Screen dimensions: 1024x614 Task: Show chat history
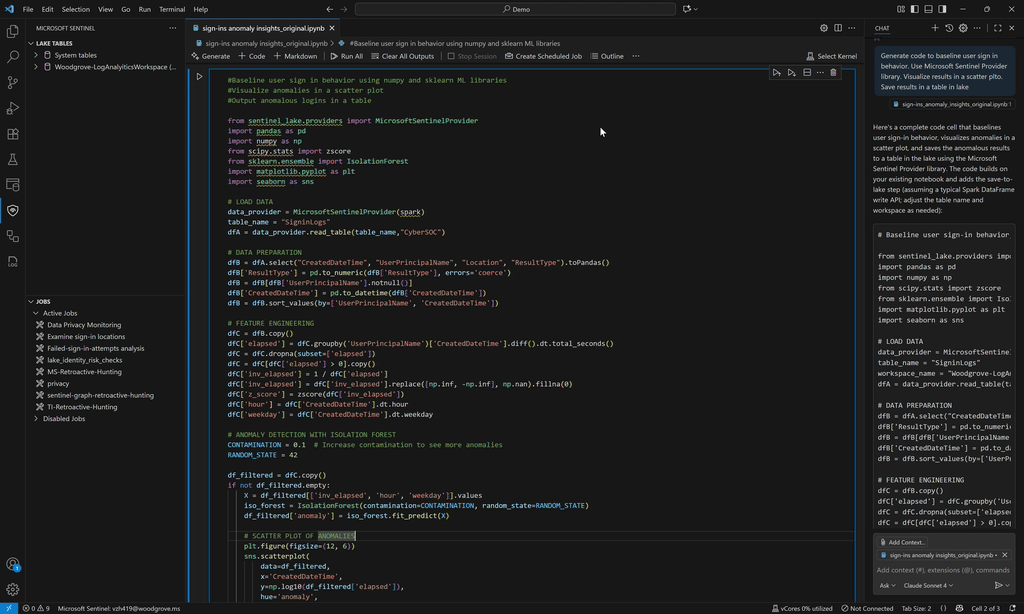949,28
